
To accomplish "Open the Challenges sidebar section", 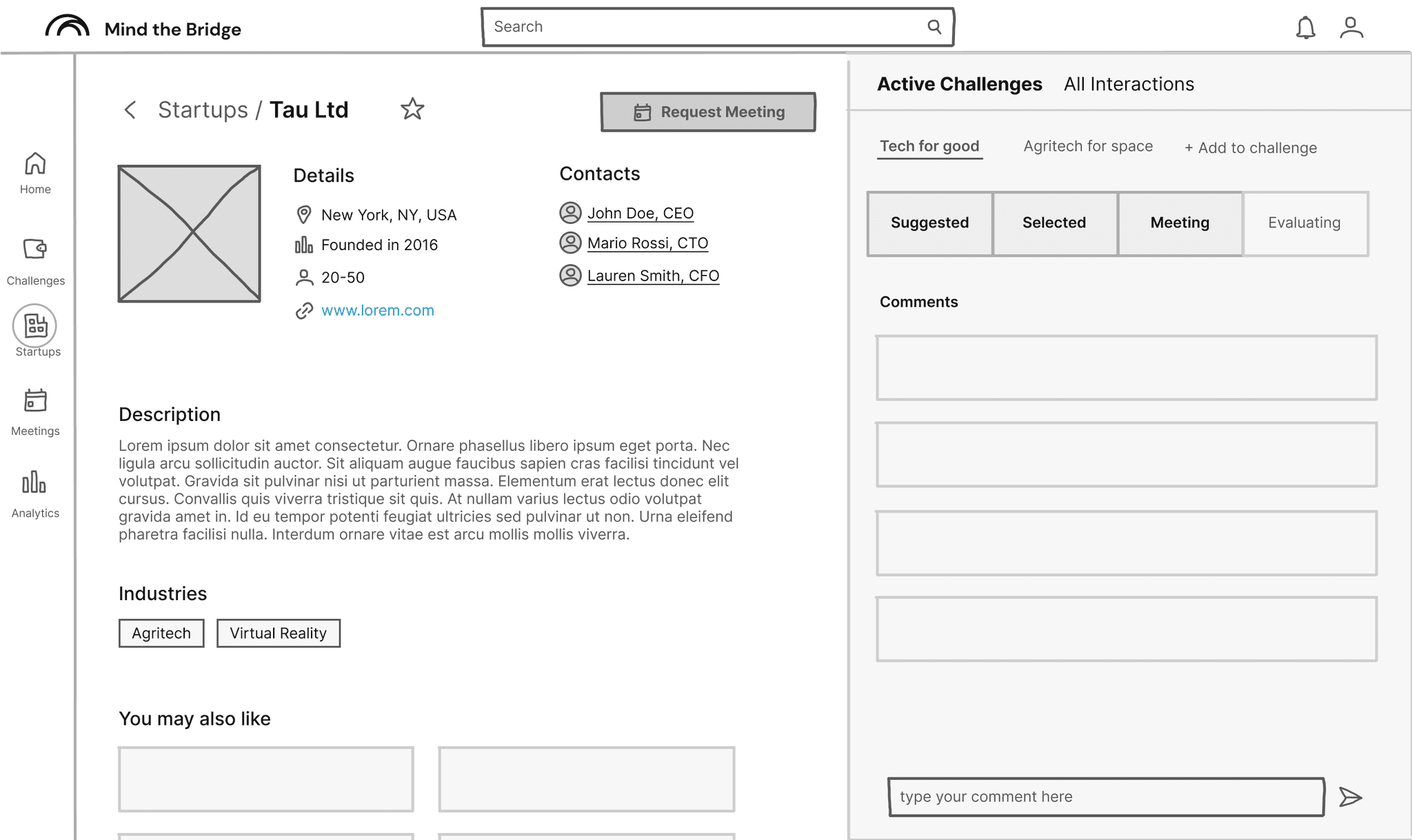I will [x=35, y=260].
